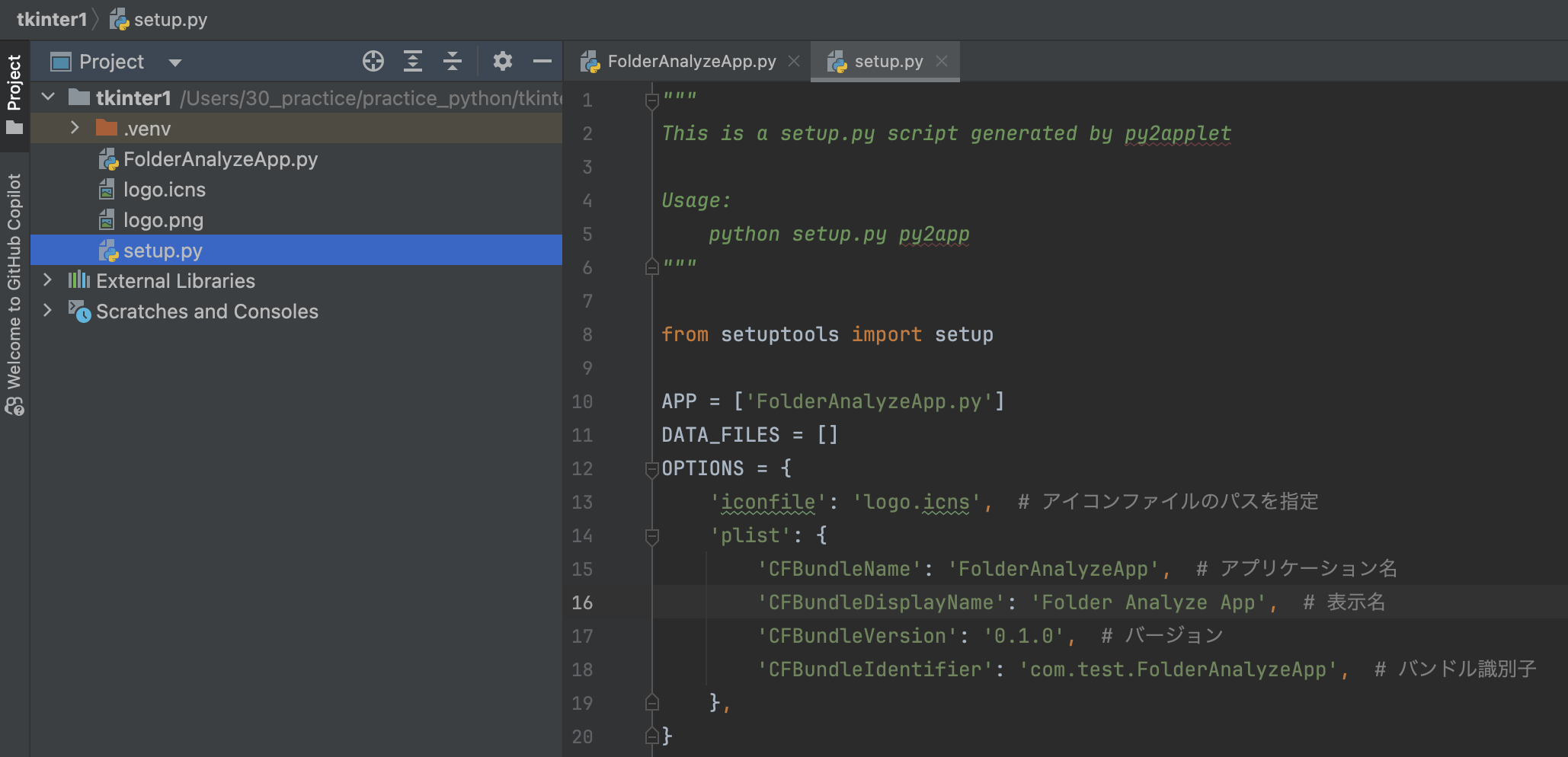Expand the .venv folder
Viewport: 1568px width, 757px height.
[x=74, y=128]
